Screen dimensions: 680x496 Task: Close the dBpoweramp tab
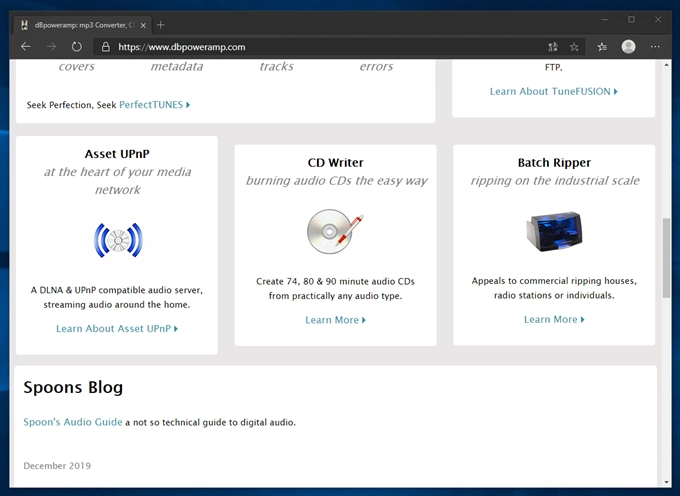coord(143,26)
